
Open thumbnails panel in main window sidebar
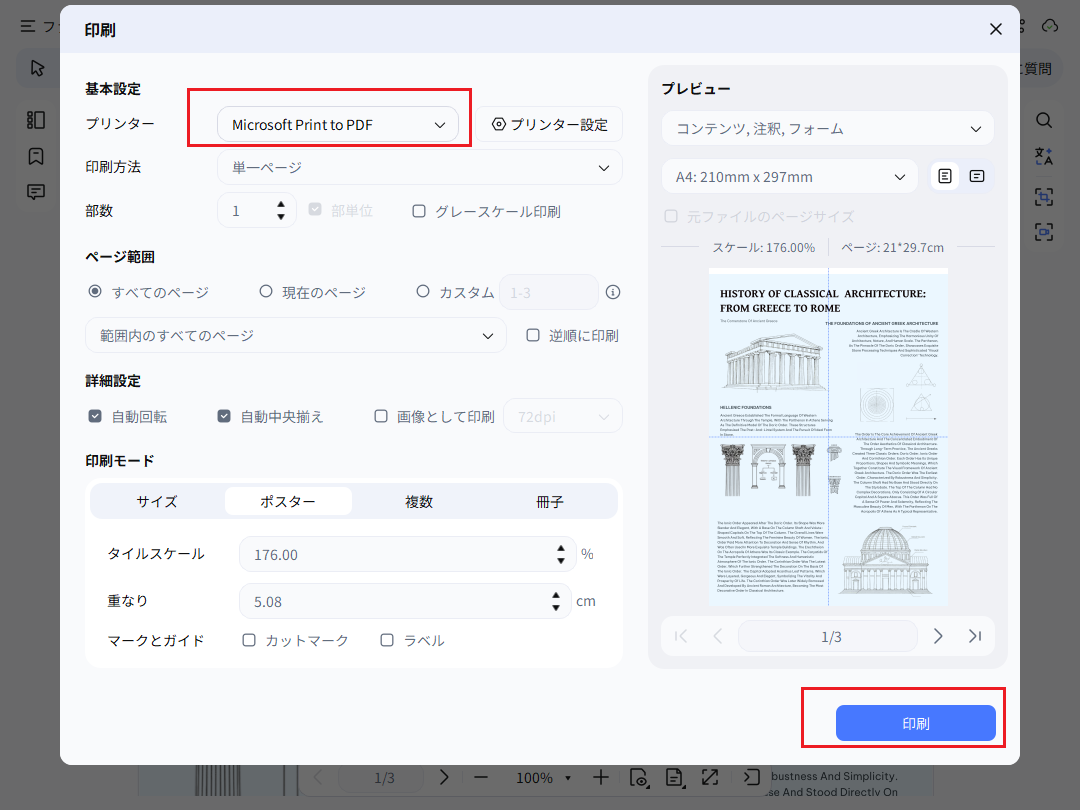pyautogui.click(x=36, y=120)
